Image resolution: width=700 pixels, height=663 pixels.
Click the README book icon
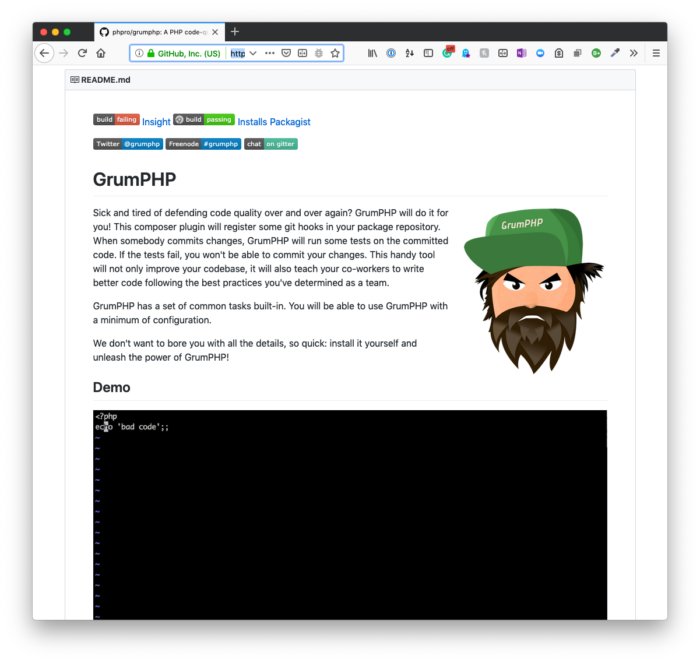coord(75,79)
